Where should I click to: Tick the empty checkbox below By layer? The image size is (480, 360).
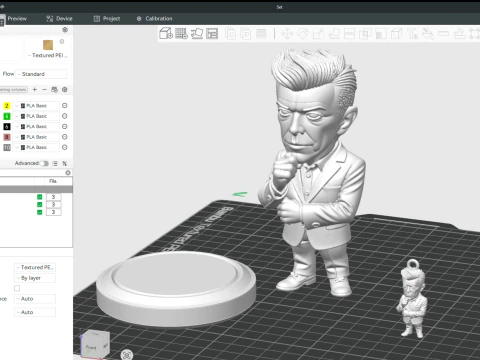[17, 288]
